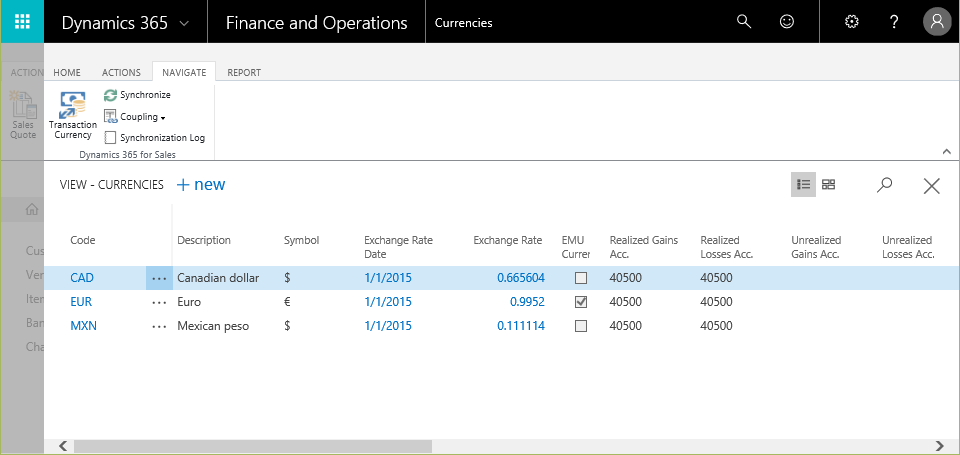Open the Synchronization Log

tap(154, 138)
